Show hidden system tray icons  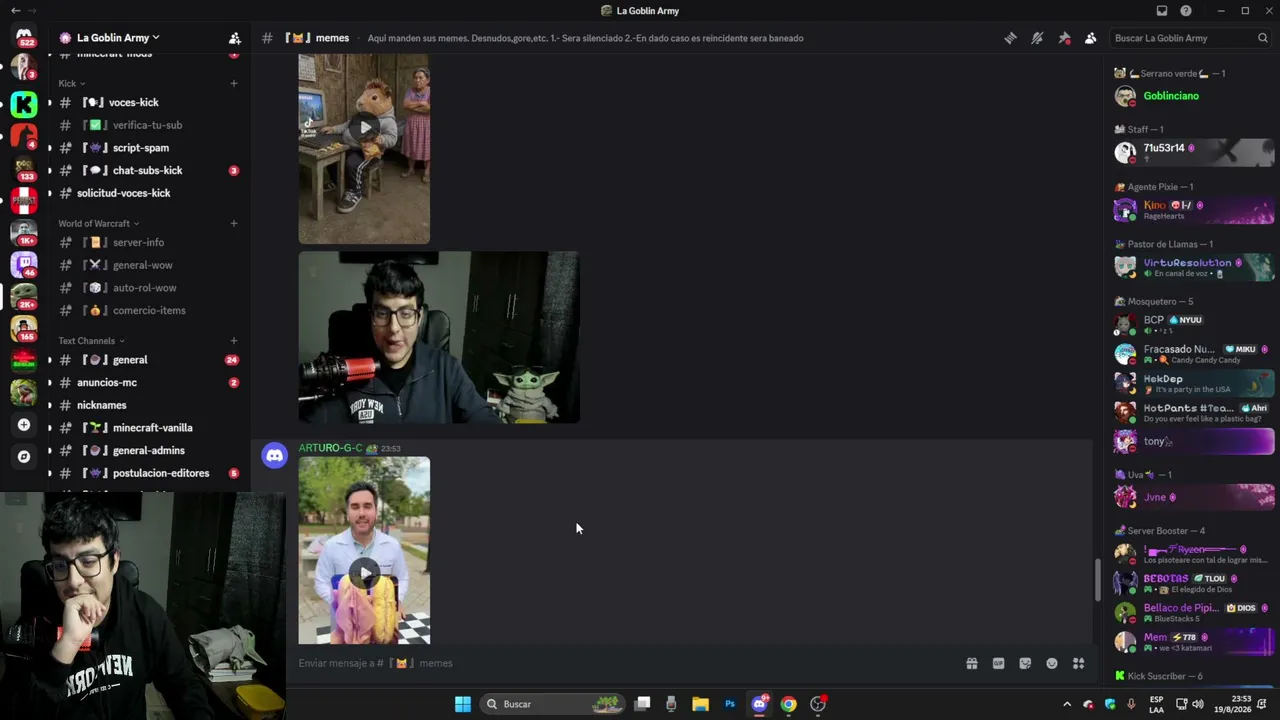[1066, 704]
